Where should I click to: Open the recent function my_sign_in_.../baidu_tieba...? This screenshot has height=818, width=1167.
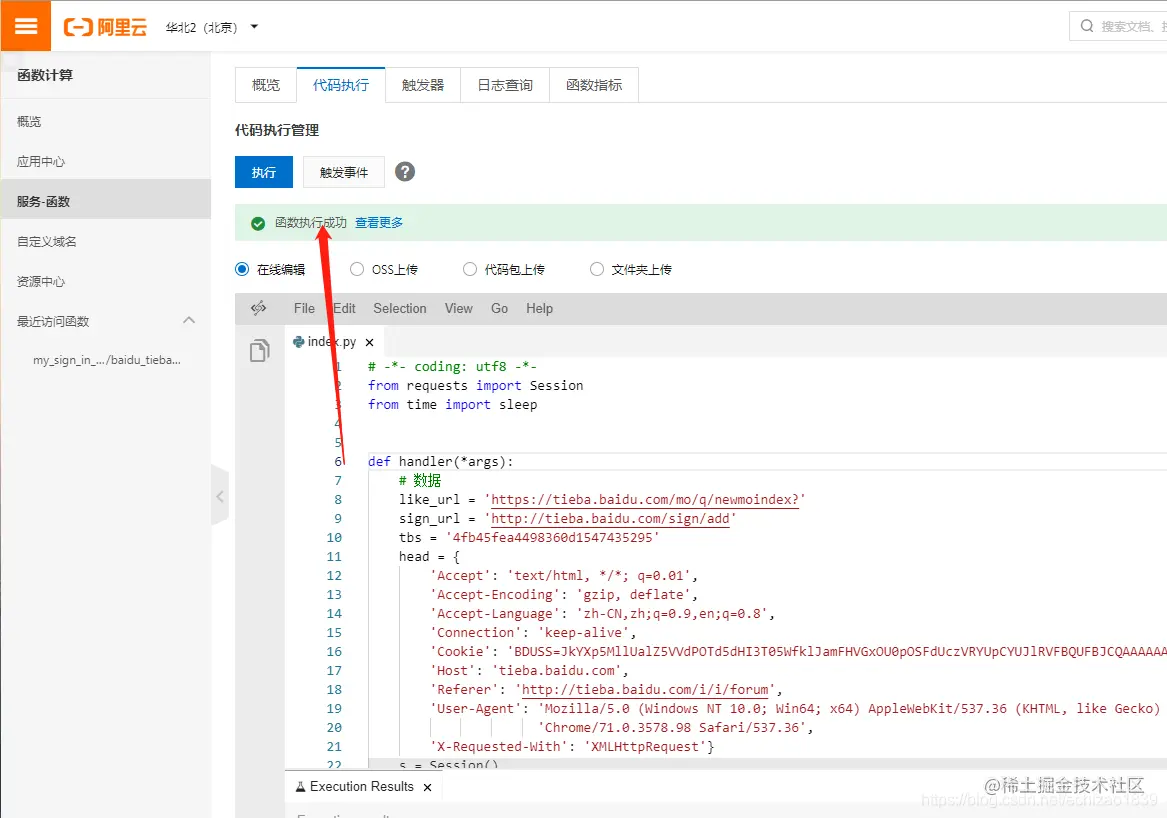pyautogui.click(x=106, y=360)
